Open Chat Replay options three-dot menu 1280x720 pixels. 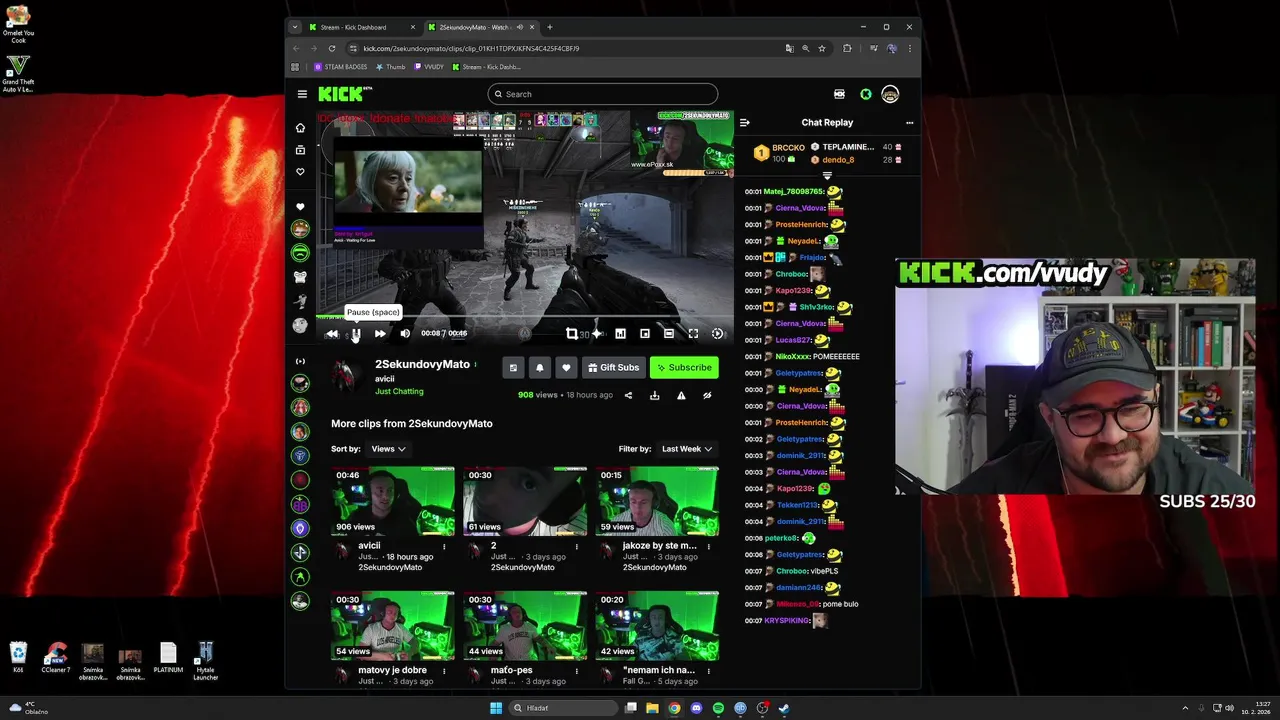(909, 122)
